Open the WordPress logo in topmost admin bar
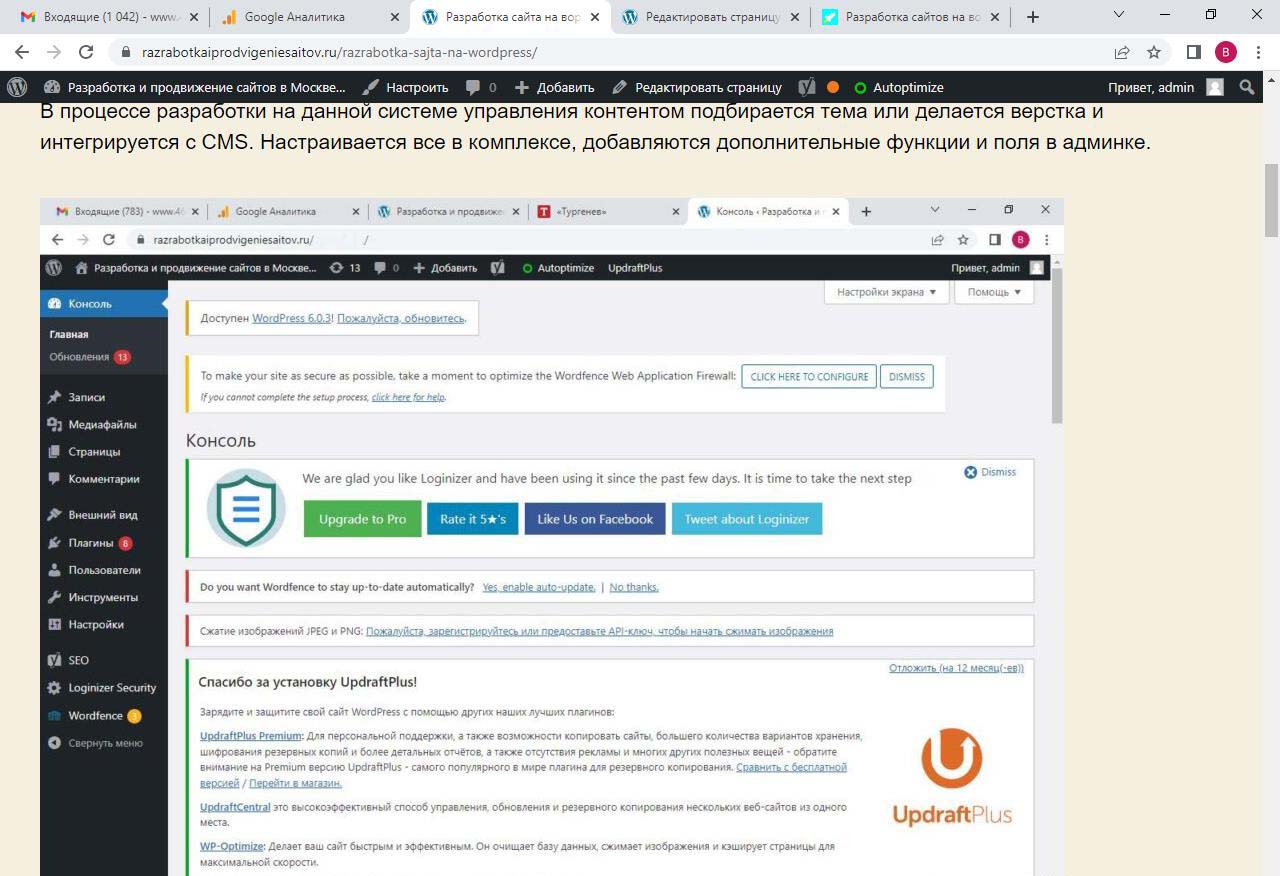This screenshot has height=876, width=1280. [x=17, y=87]
